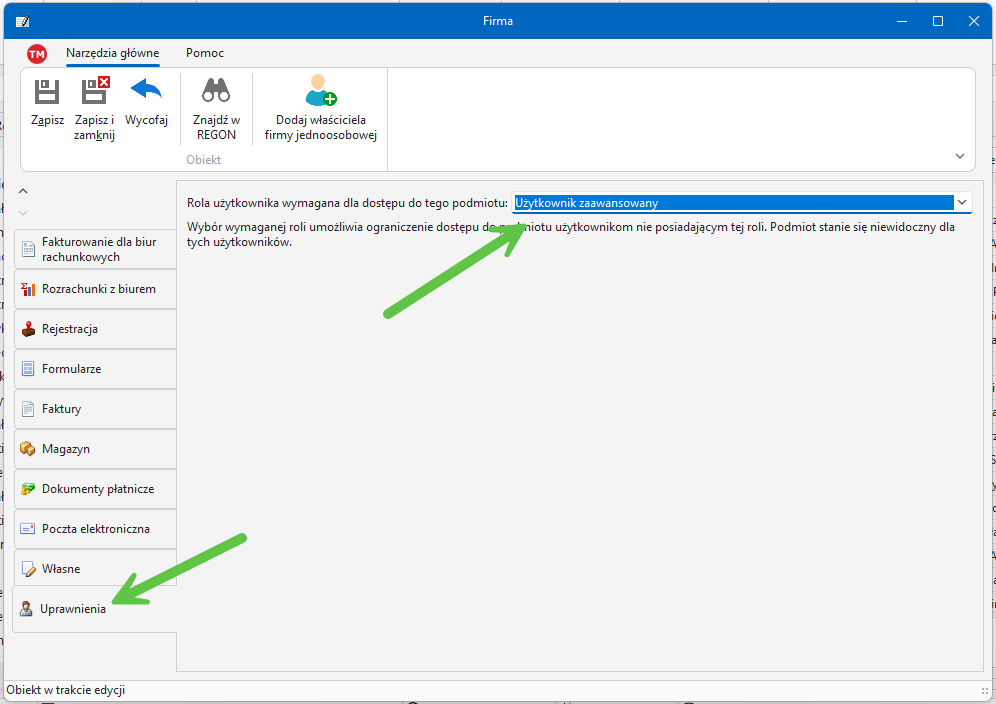The height and width of the screenshot is (704, 996).
Task: Undo changes with Wycofaj arrow
Action: pos(146,93)
